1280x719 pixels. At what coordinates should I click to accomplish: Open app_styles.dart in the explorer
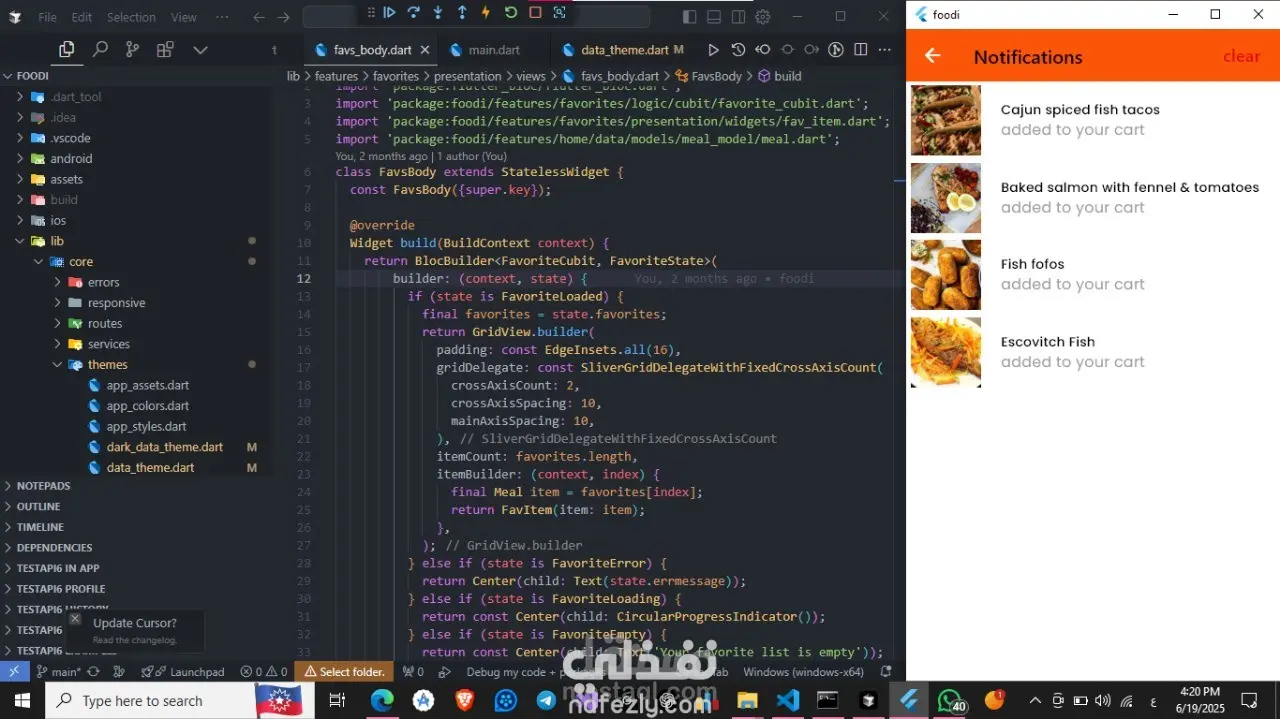[x=146, y=426]
